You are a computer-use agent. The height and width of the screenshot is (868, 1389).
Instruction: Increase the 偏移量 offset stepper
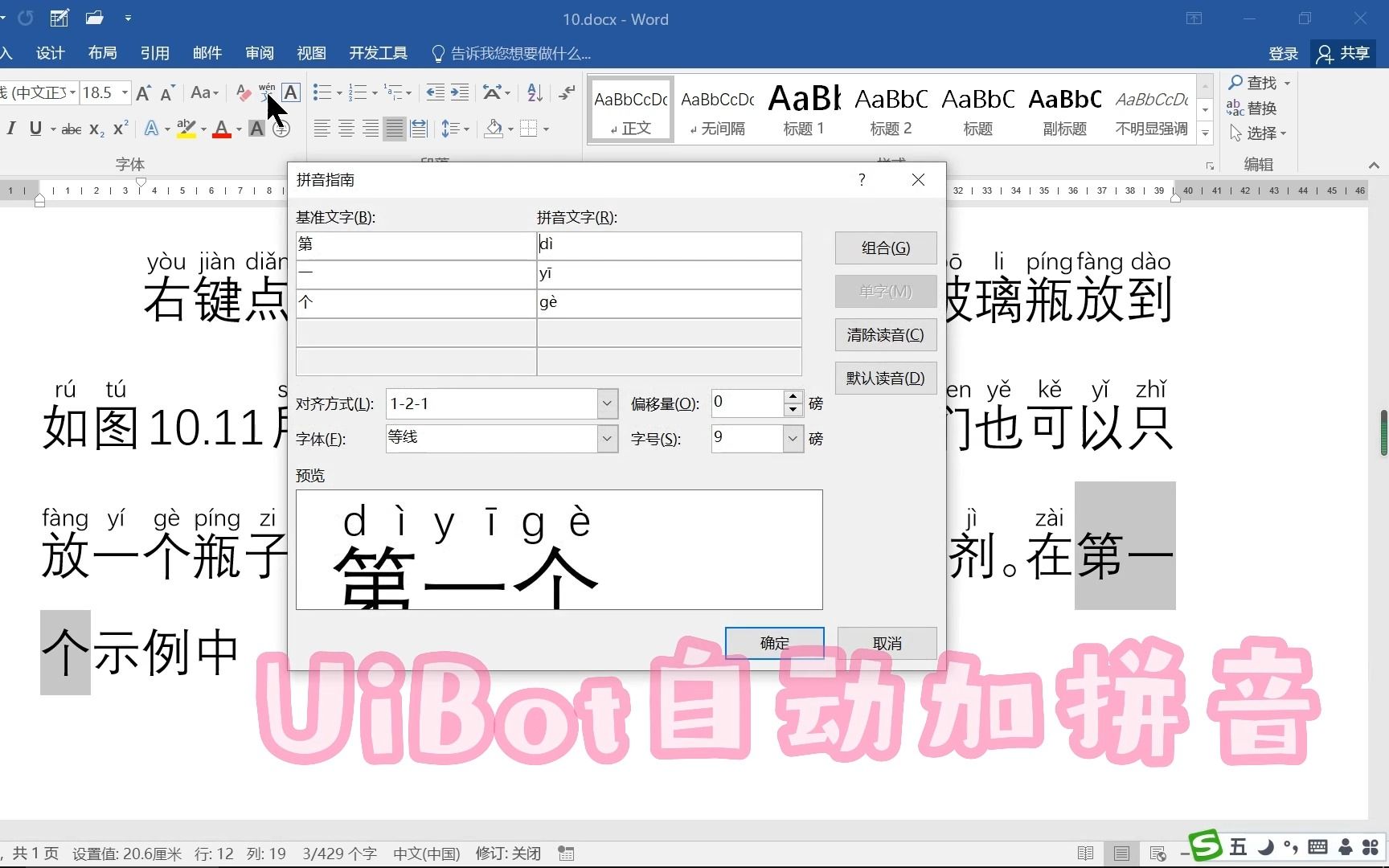click(793, 397)
